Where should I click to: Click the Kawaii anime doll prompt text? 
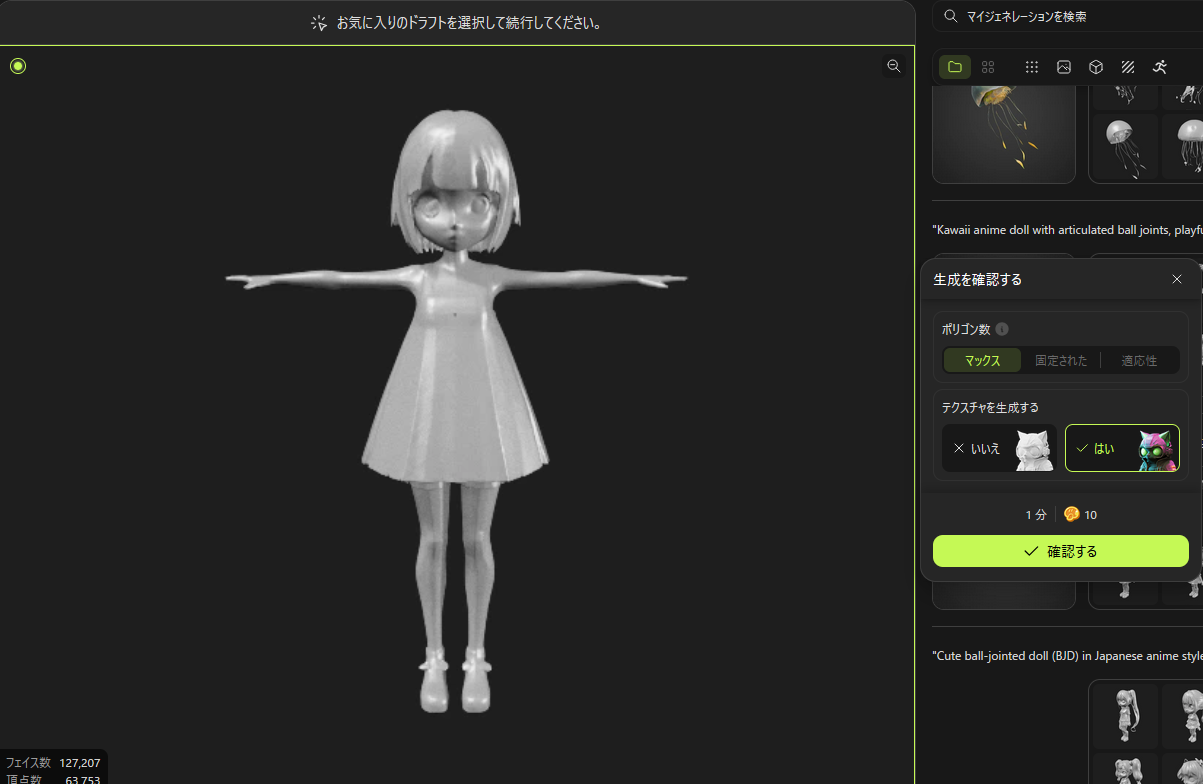(1067, 229)
